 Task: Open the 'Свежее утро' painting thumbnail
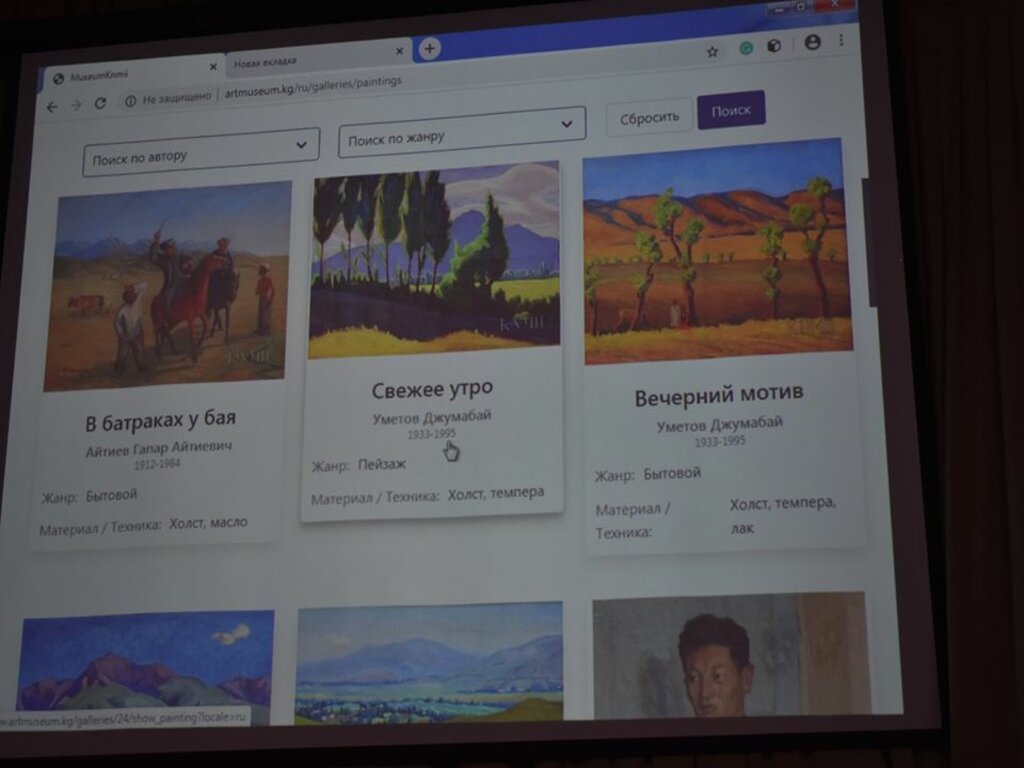click(x=435, y=260)
